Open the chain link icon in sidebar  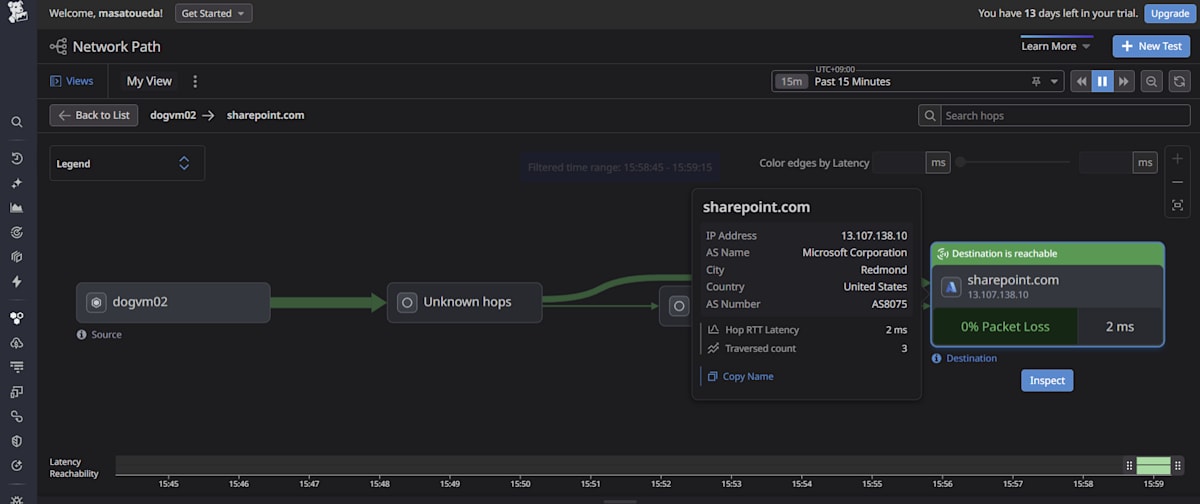coord(17,416)
